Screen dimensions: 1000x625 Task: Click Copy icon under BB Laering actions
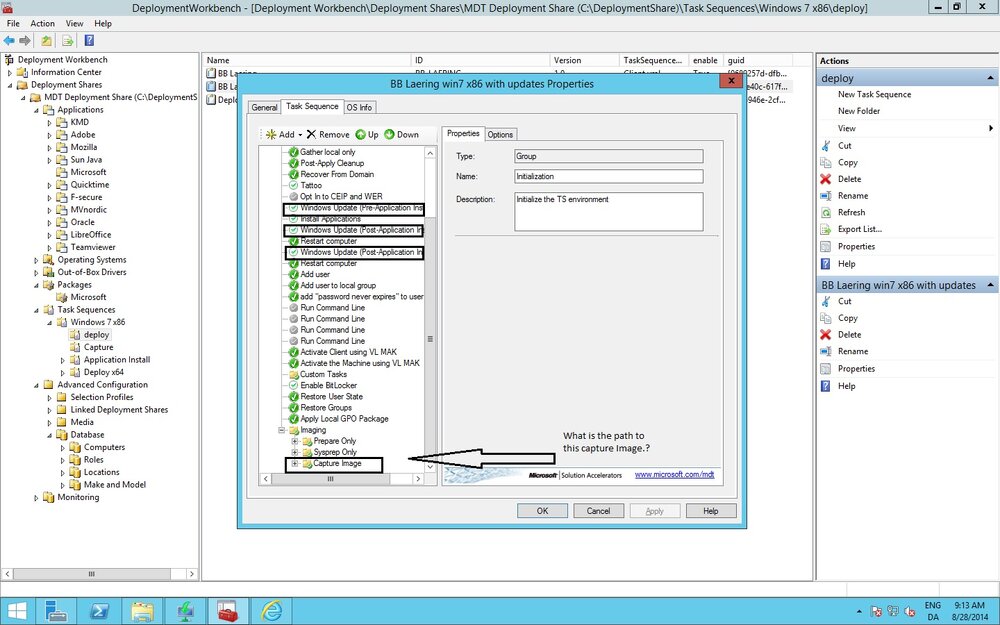pos(826,318)
